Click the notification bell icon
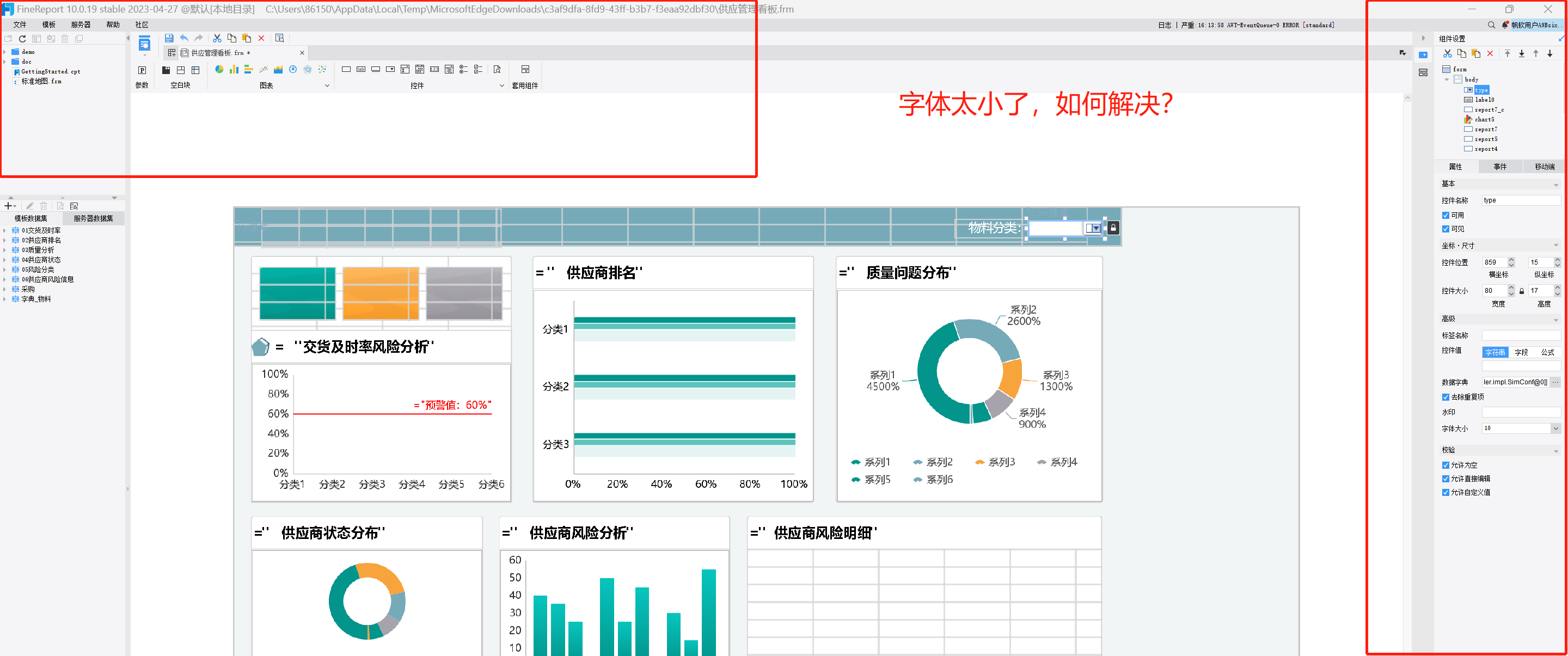The image size is (1568, 656). [1505, 25]
